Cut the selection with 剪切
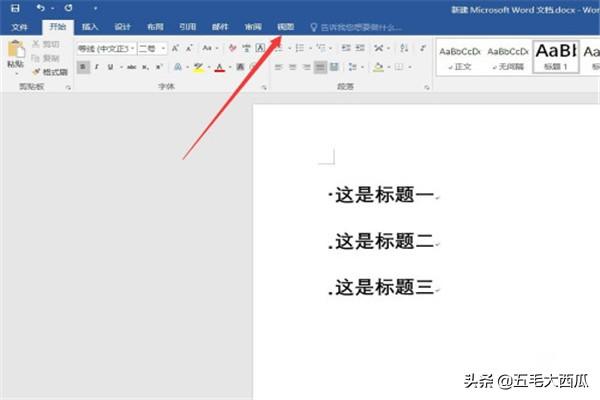 tap(46, 44)
